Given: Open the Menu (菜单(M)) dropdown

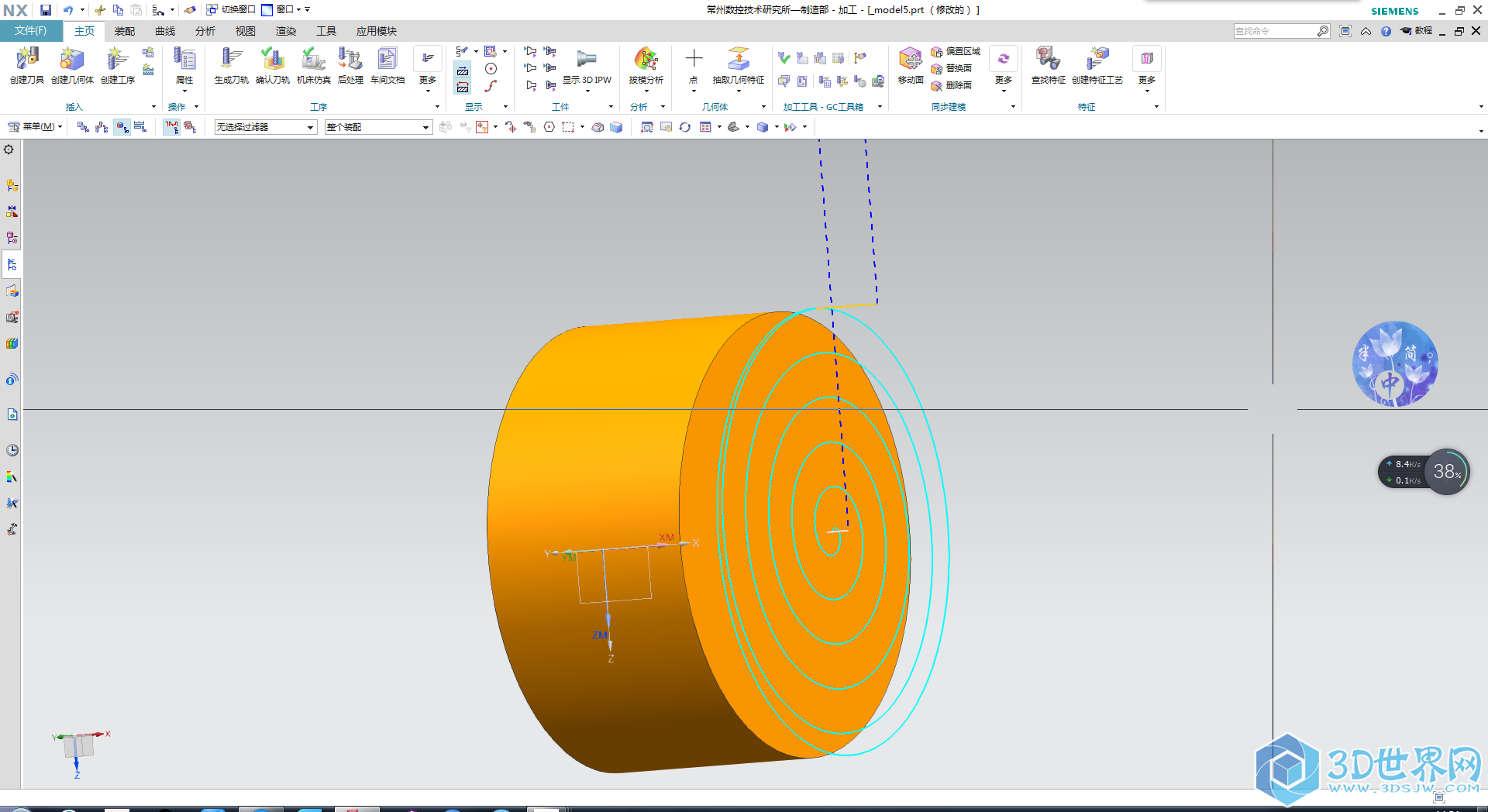Looking at the screenshot, I should [x=35, y=127].
